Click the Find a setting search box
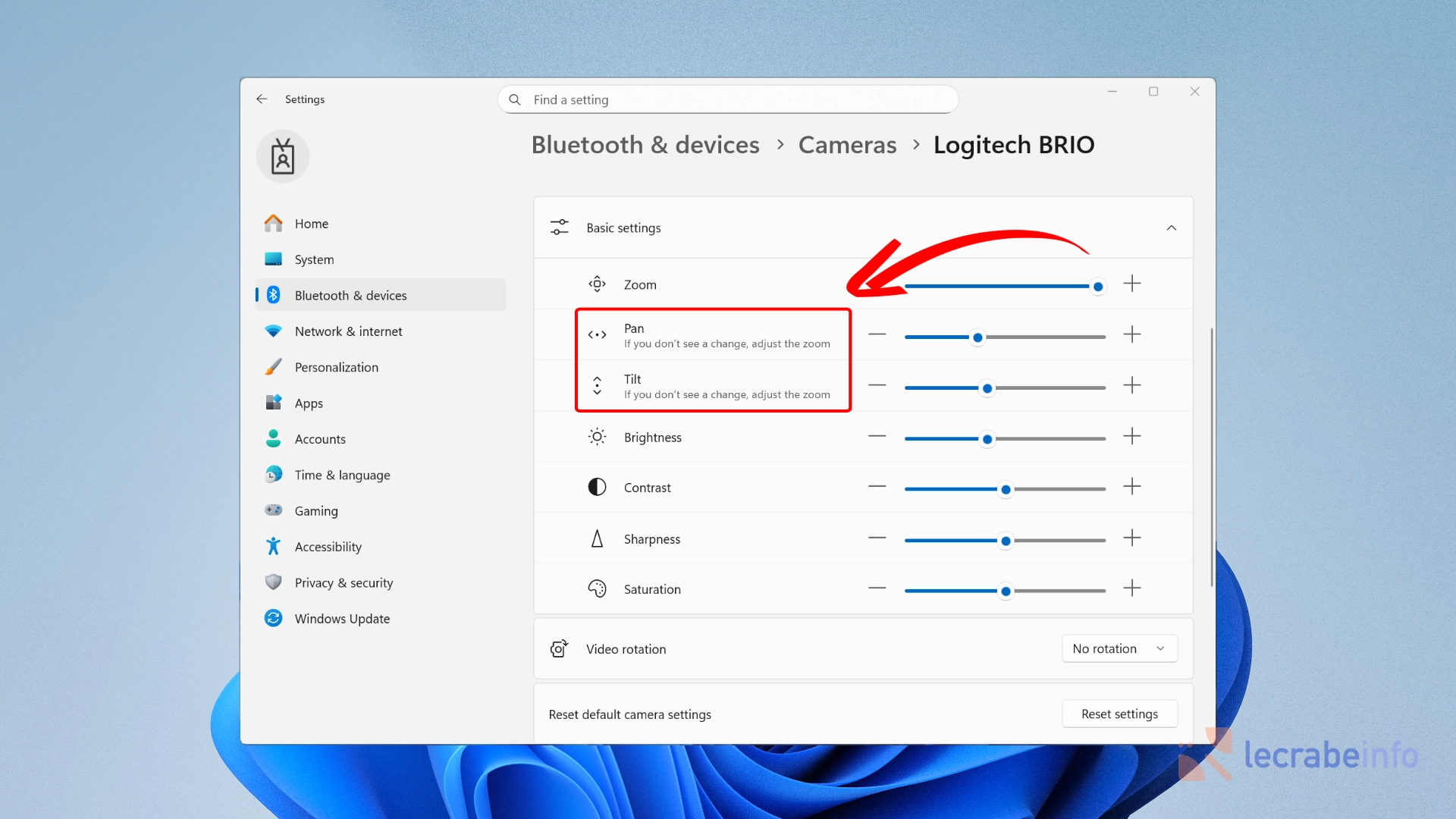 [728, 100]
